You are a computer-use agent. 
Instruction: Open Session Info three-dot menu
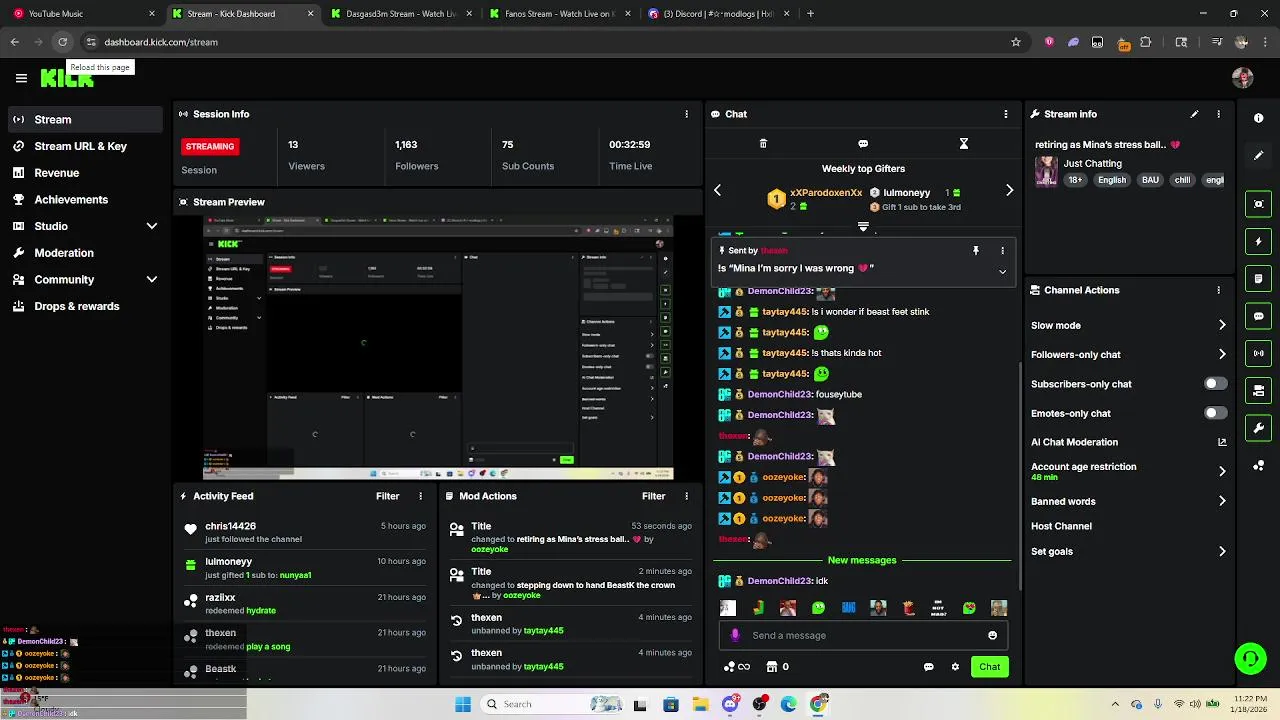[686, 114]
